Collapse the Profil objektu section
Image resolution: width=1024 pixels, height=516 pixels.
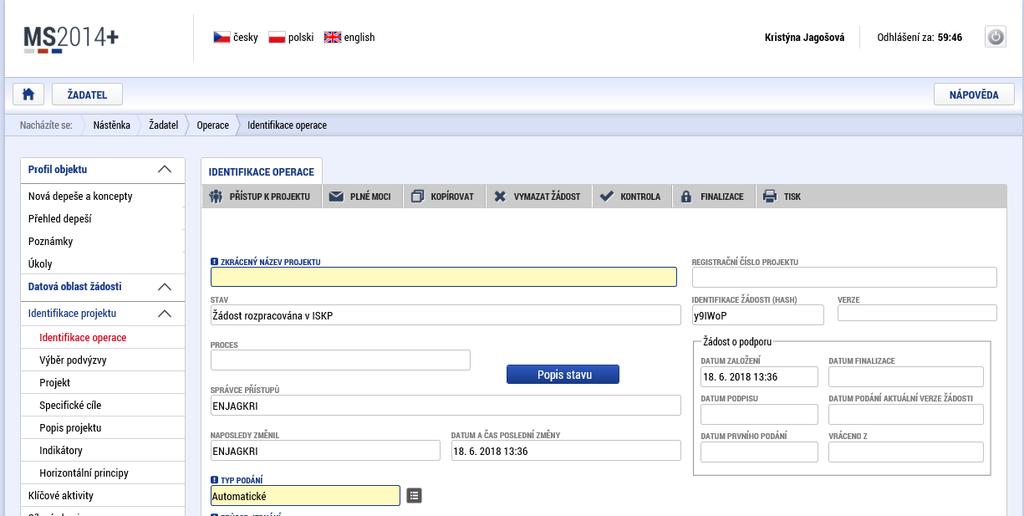[x=165, y=169]
